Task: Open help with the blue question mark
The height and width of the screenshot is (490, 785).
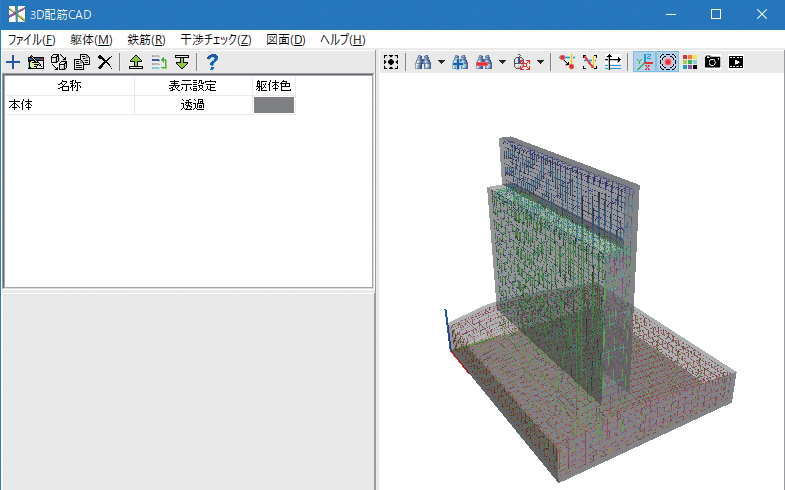Action: point(212,62)
